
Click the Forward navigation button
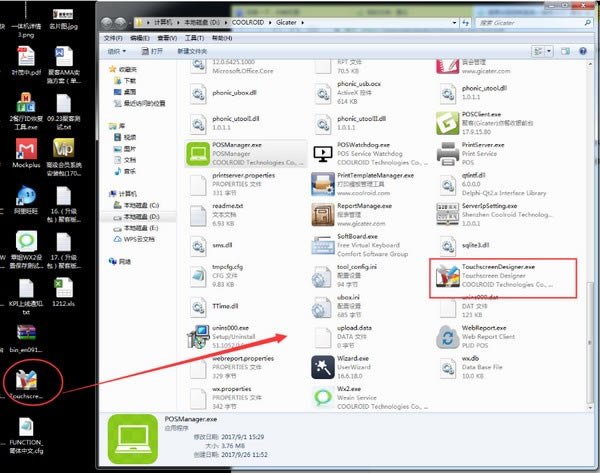click(x=121, y=23)
